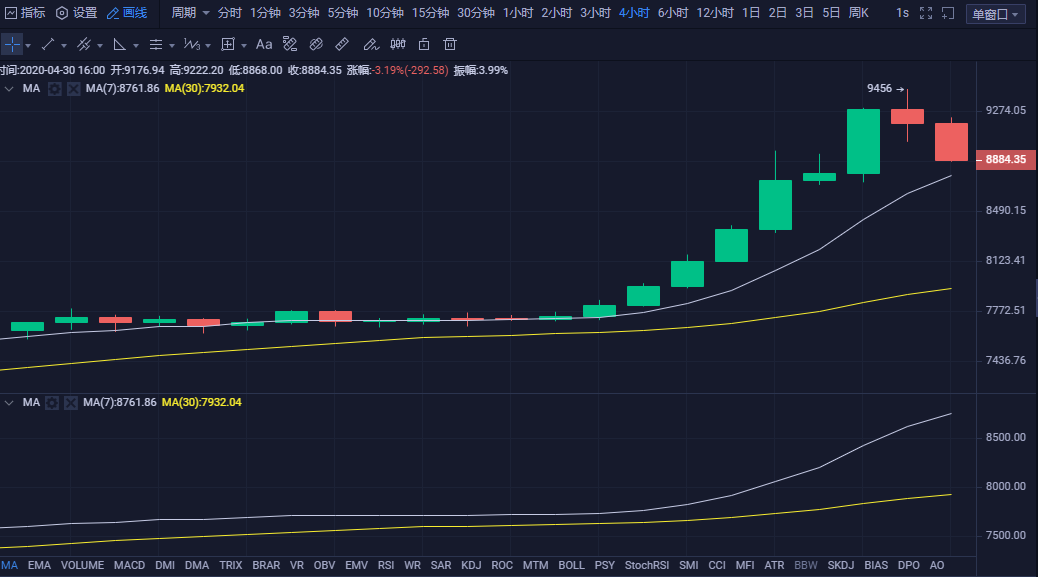This screenshot has height=577, width=1038.
Task: Expand boxed plus tool options arrow
Action: [x=244, y=46]
